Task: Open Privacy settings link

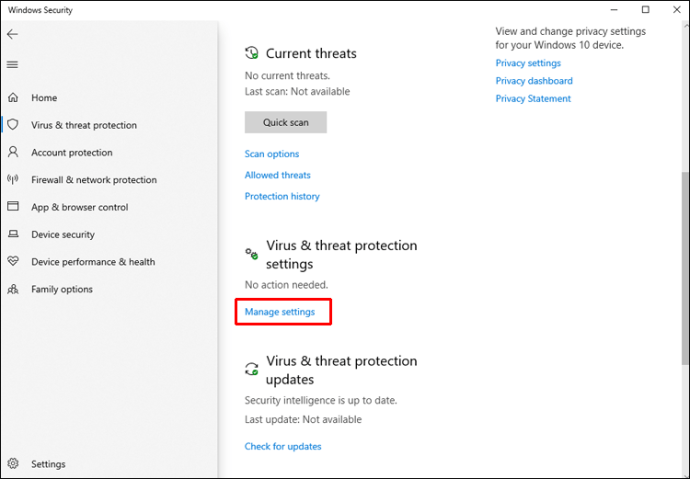Action: click(528, 63)
